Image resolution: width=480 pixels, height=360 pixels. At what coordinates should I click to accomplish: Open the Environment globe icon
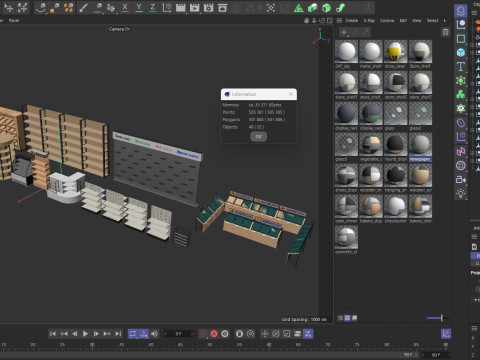[461, 165]
